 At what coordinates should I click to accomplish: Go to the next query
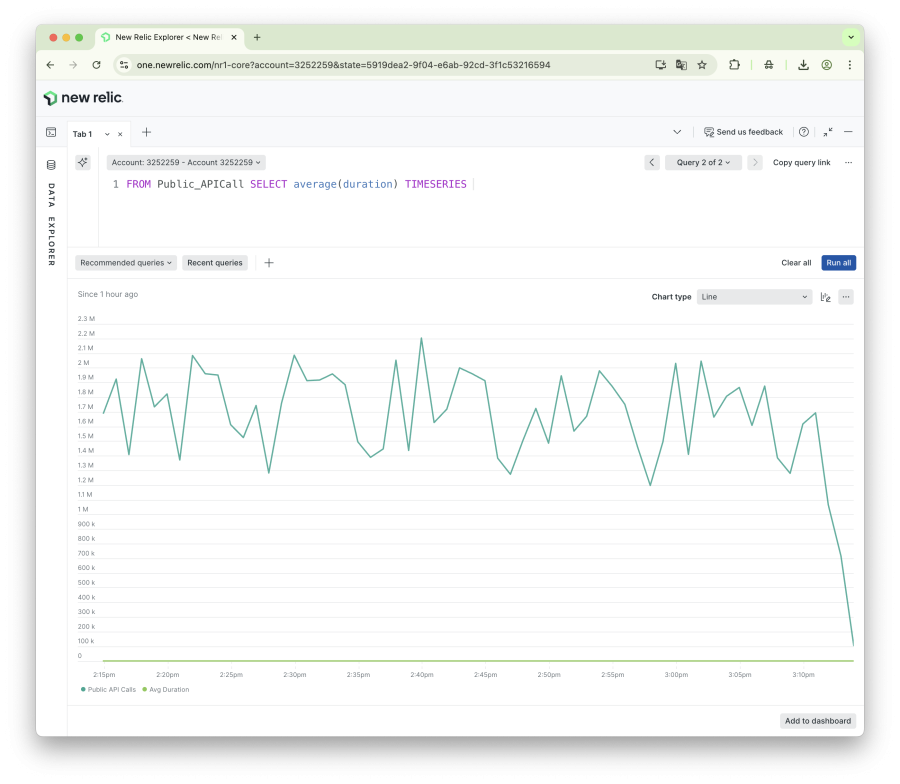coord(755,162)
